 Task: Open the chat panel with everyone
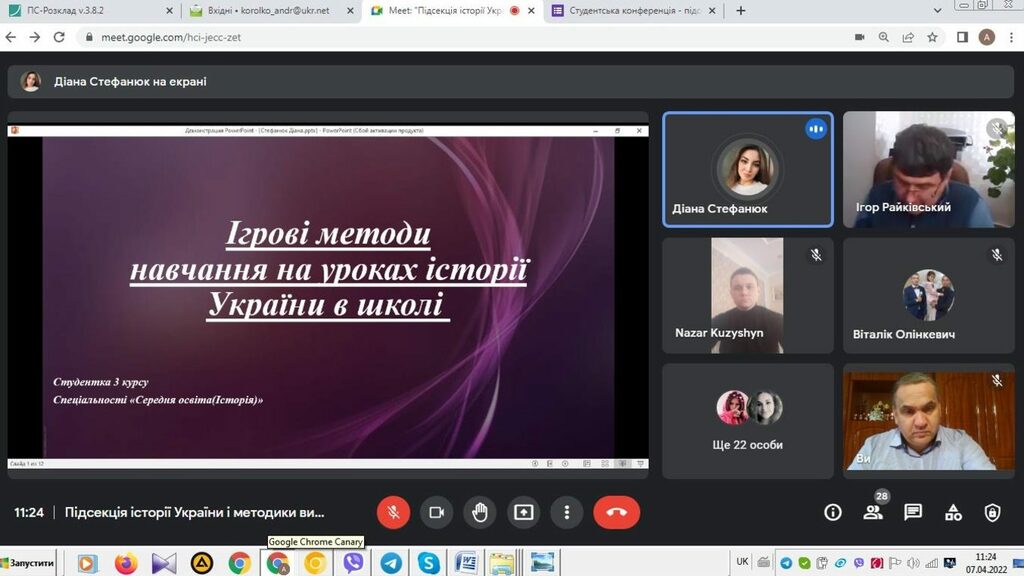tap(913, 512)
